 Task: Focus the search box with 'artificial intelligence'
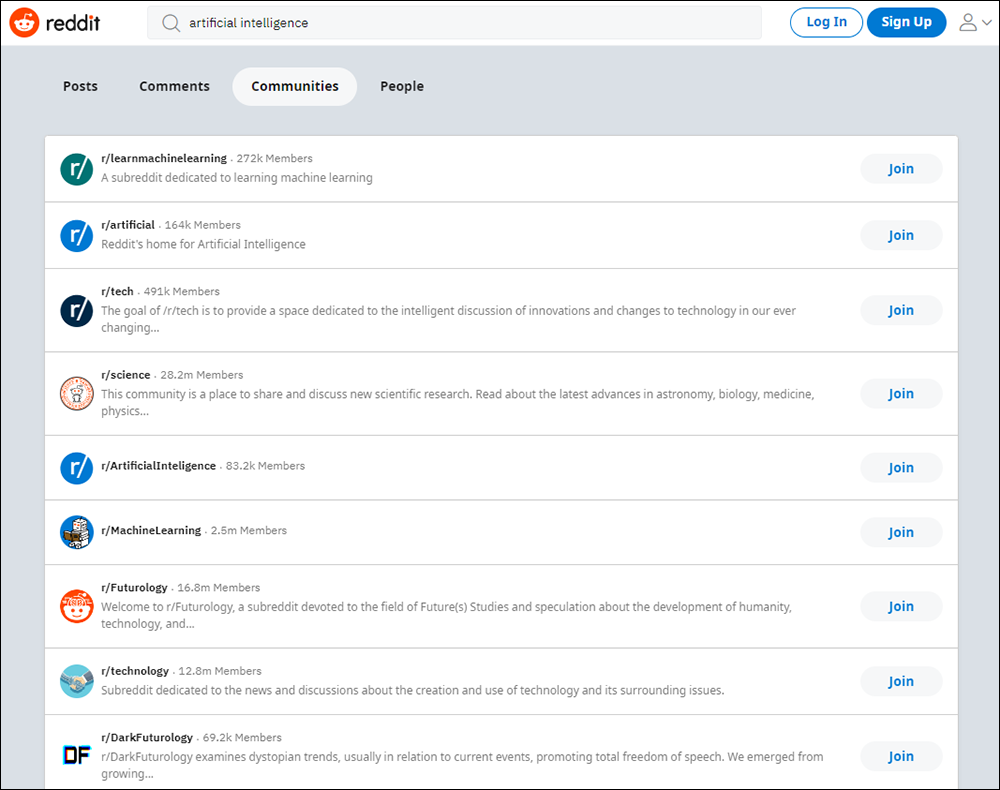tap(454, 23)
